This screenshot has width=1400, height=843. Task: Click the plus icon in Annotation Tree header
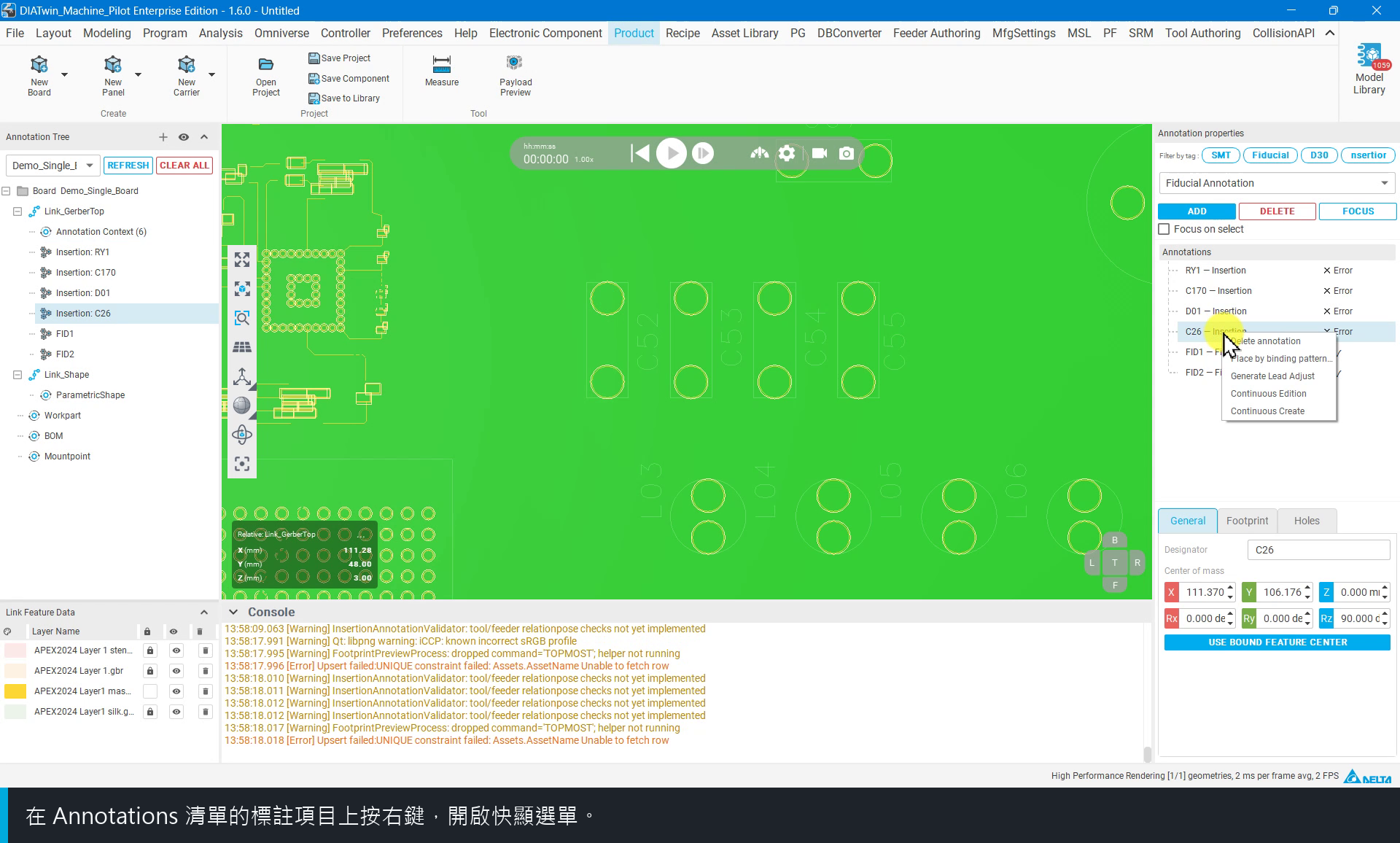pyautogui.click(x=163, y=137)
